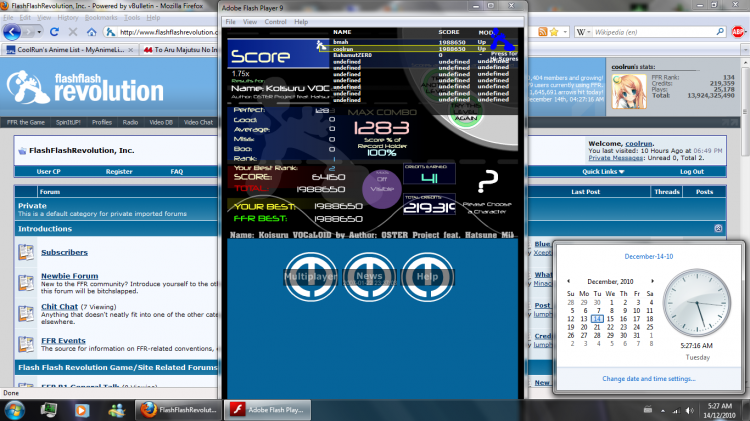Image resolution: width=750 pixels, height=421 pixels.
Task: Open Flash Player View menu
Action: click(250, 22)
